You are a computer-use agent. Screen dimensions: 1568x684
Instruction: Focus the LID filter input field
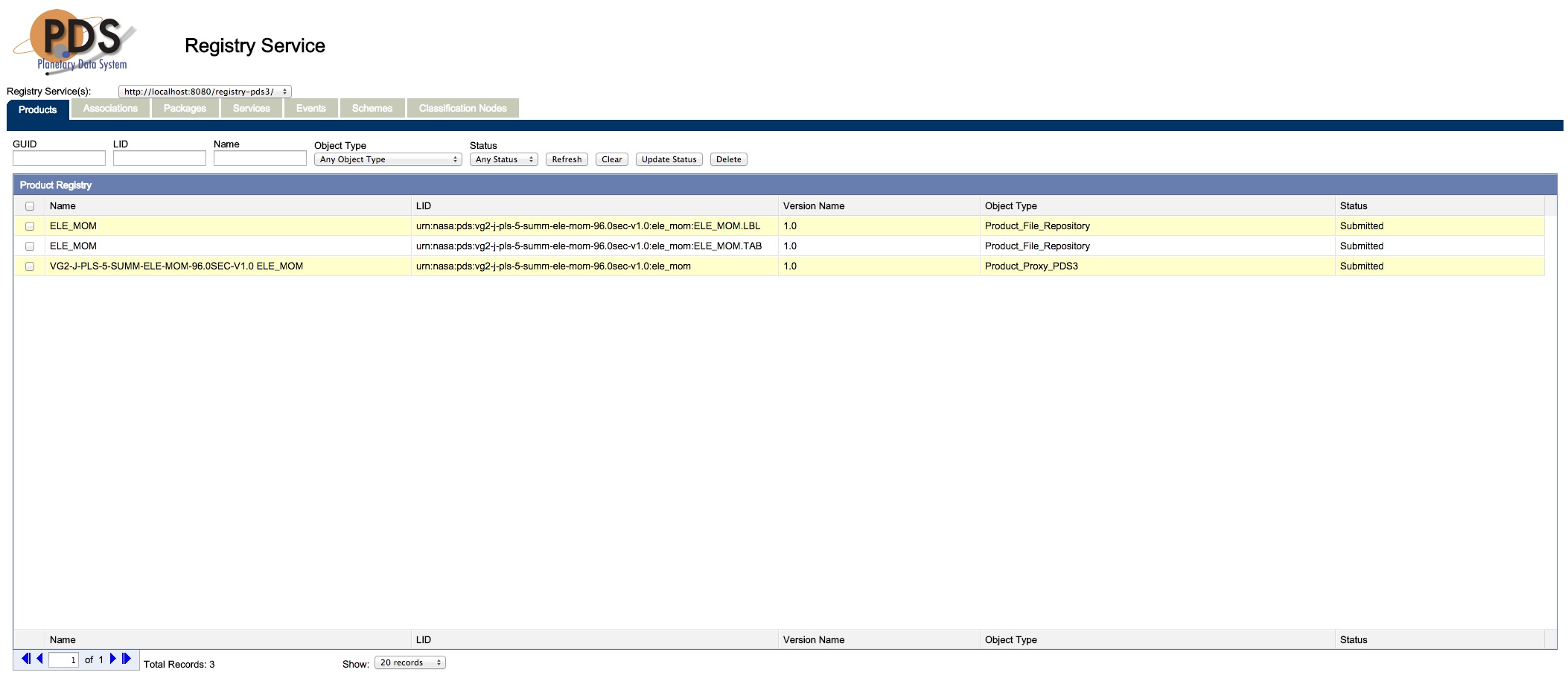tap(159, 158)
